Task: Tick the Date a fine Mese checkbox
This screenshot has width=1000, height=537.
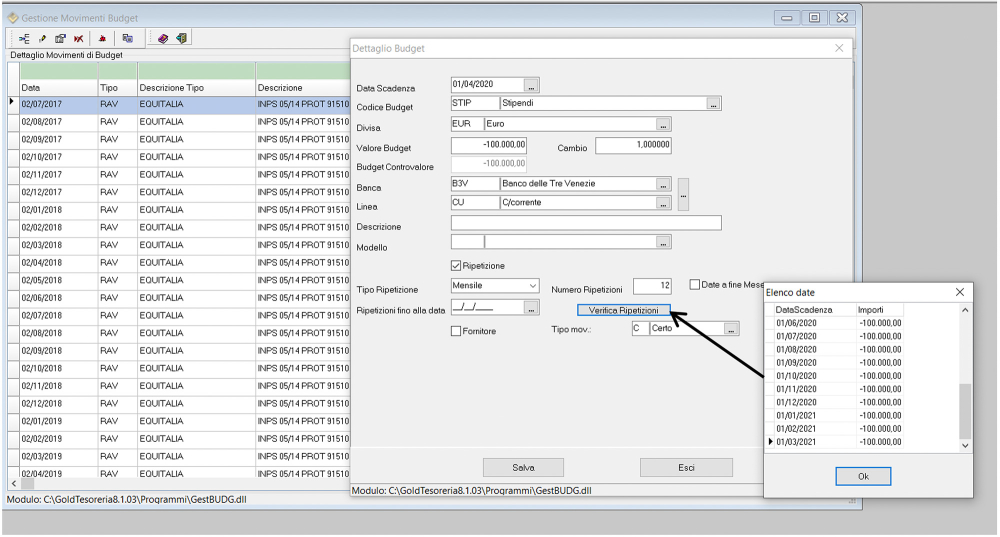Action: pyautogui.click(x=695, y=285)
